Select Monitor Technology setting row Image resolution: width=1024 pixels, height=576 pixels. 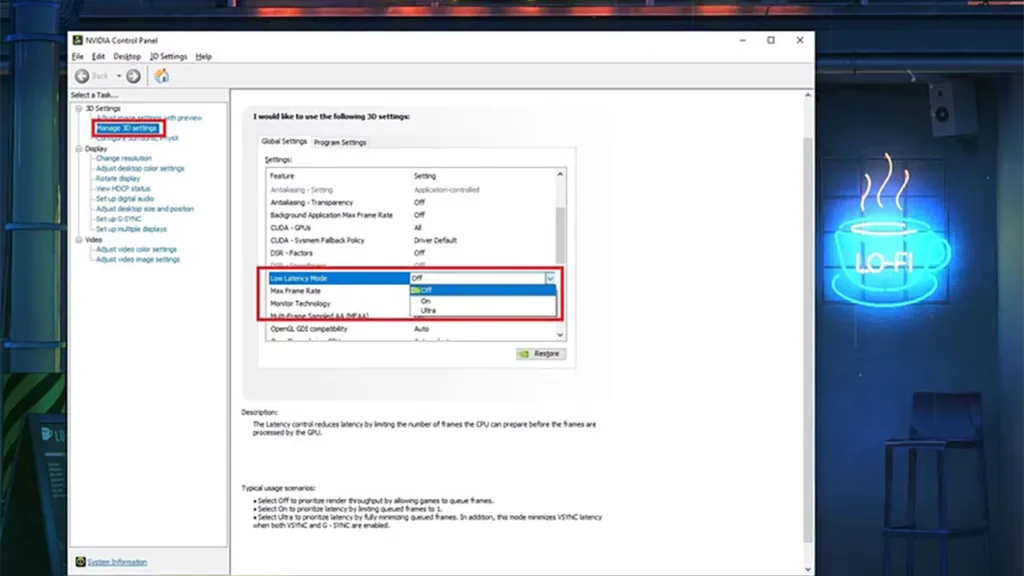tap(338, 304)
